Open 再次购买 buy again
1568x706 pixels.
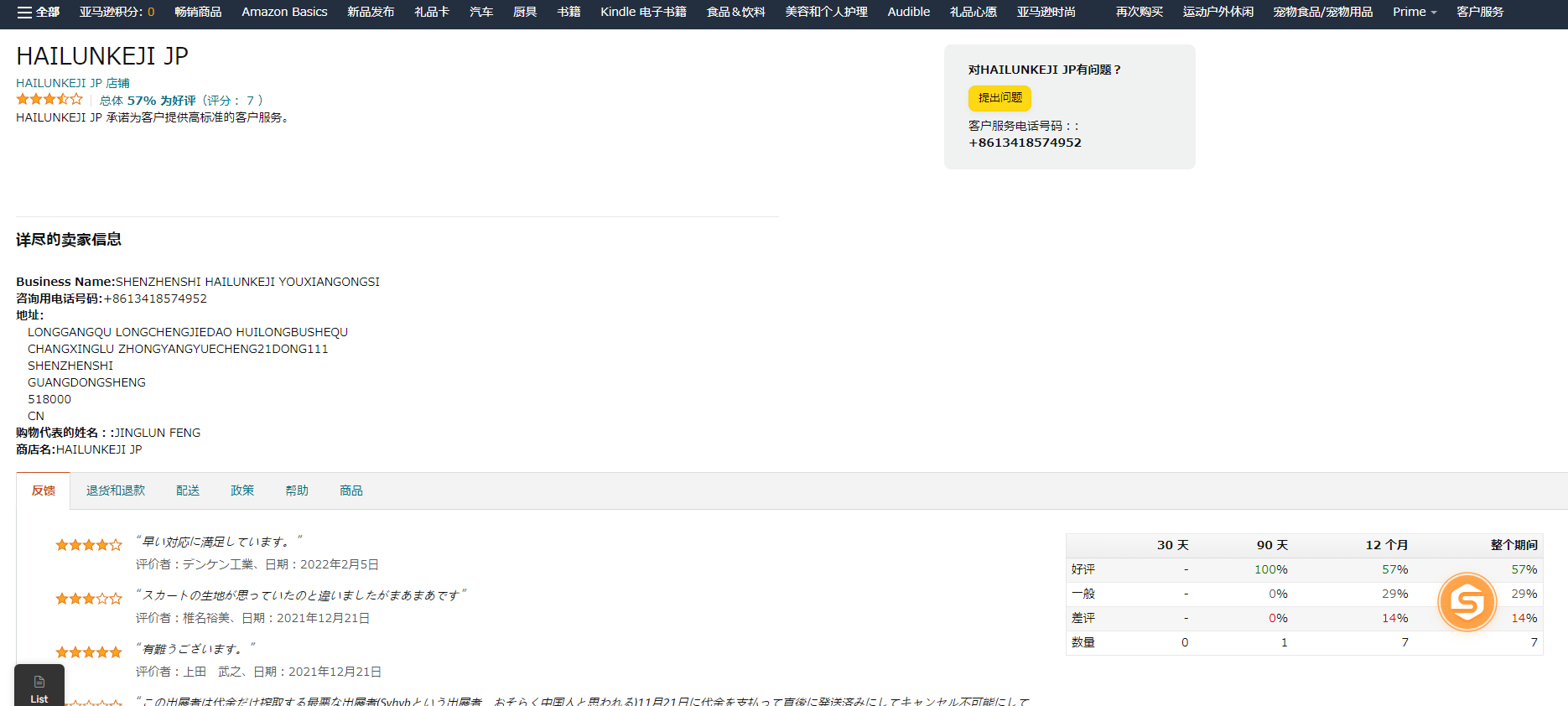[x=1140, y=12]
